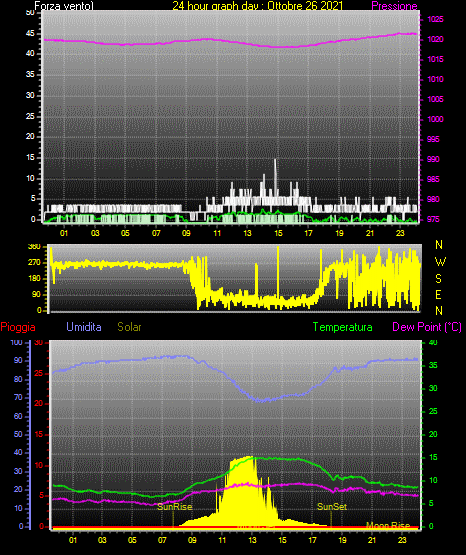Click the W wind direction letter
Viewport: 466px width, 555px height.
[440, 262]
